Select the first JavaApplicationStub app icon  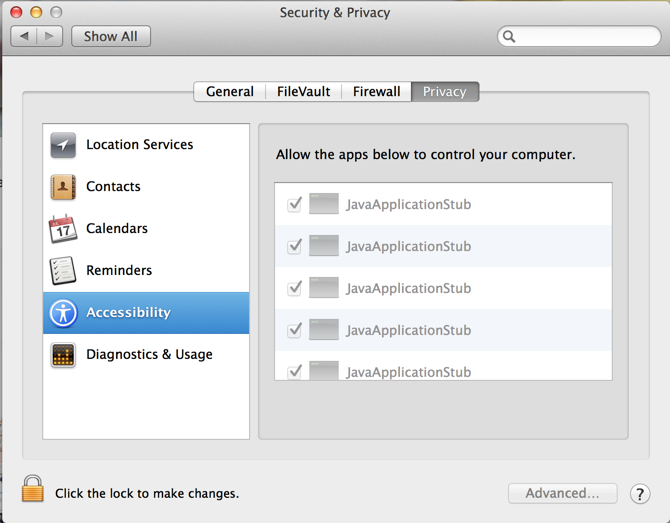pyautogui.click(x=324, y=204)
